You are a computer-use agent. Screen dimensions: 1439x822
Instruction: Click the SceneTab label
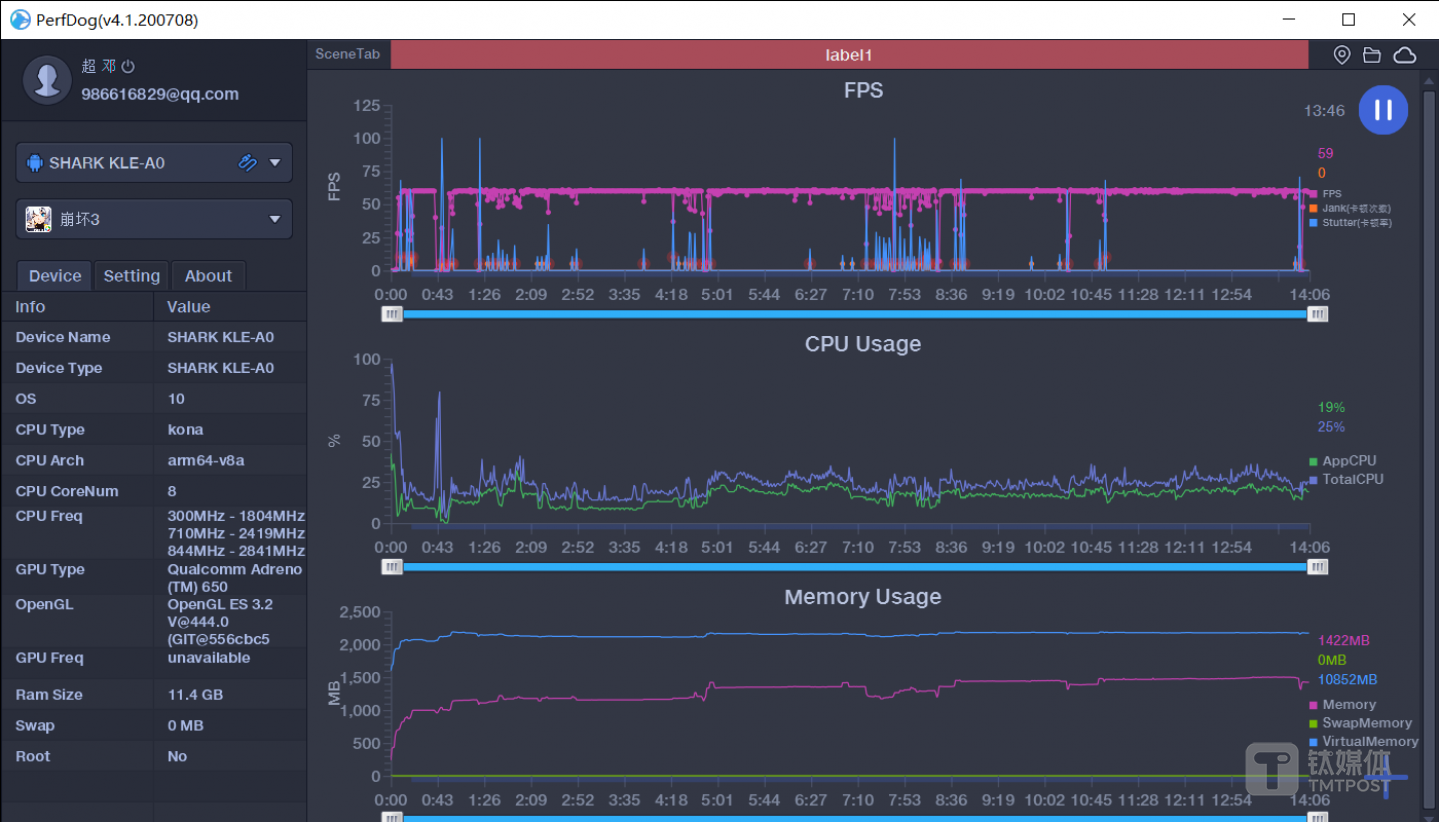(347, 54)
